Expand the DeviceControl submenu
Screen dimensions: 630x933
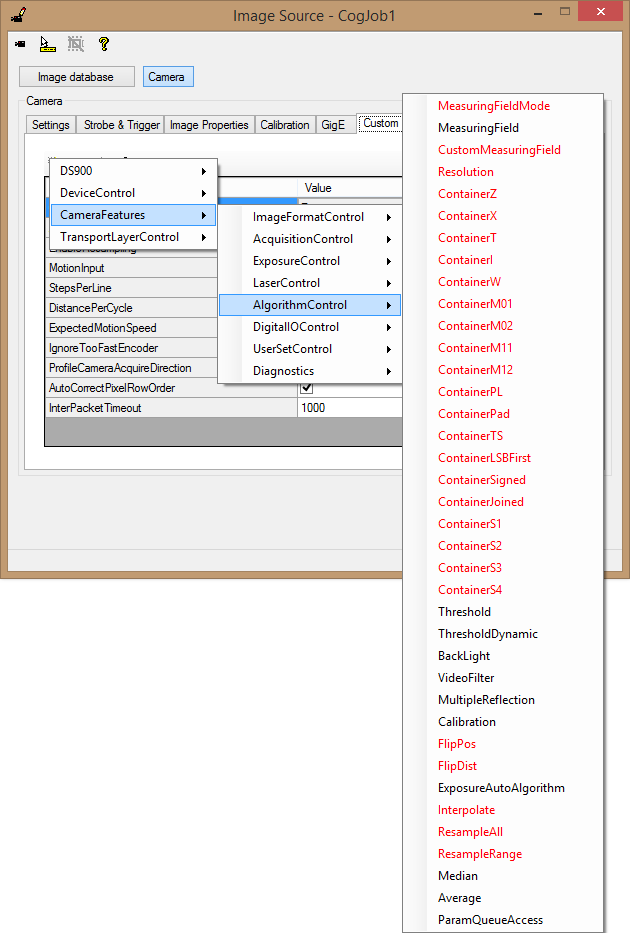(x=133, y=193)
